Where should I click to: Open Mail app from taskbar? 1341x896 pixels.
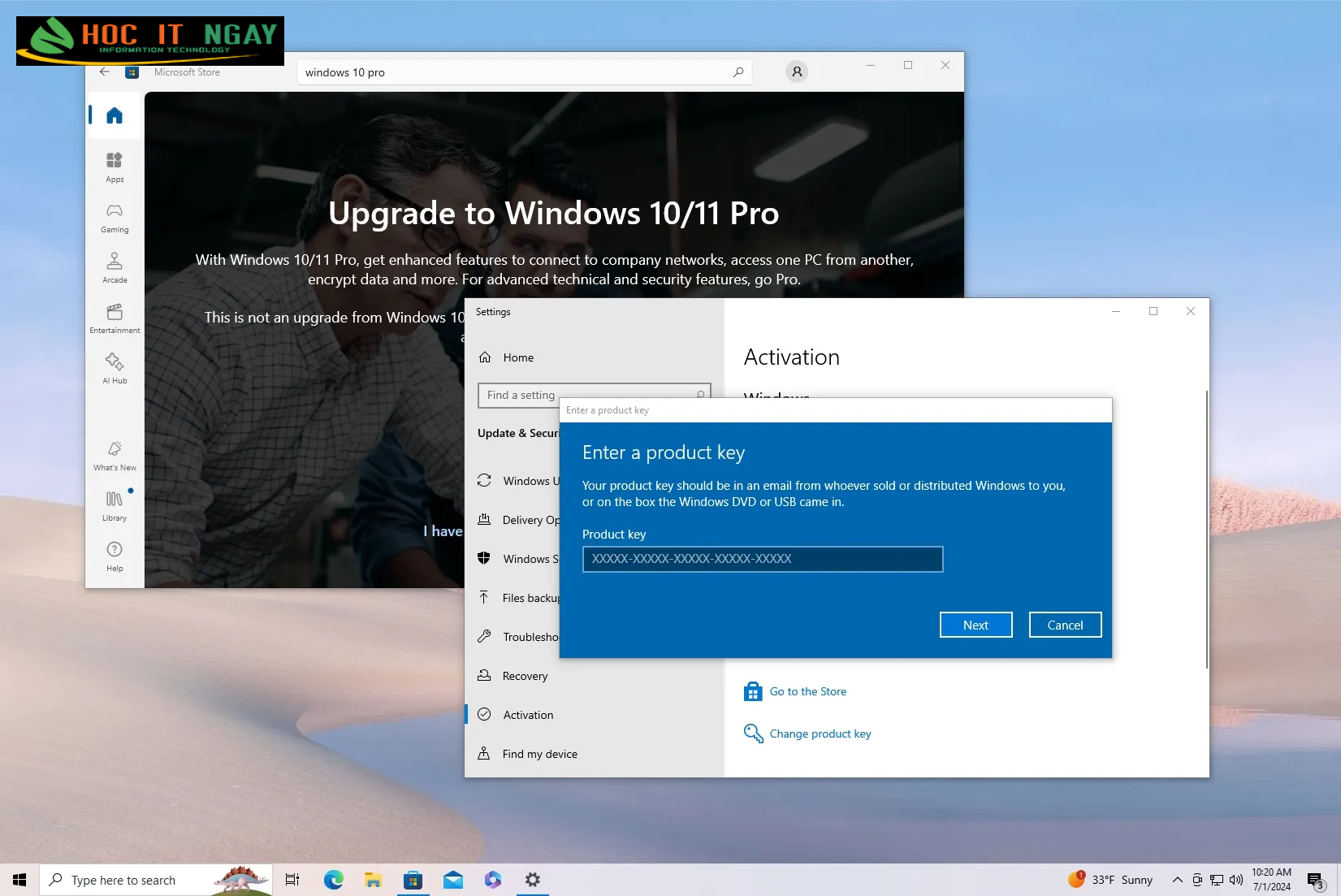coord(452,880)
